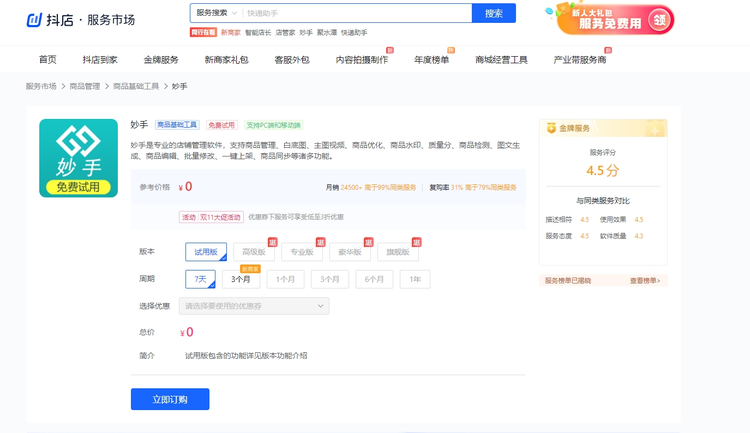Open the 服务搜索 search type dropdown

coord(217,13)
